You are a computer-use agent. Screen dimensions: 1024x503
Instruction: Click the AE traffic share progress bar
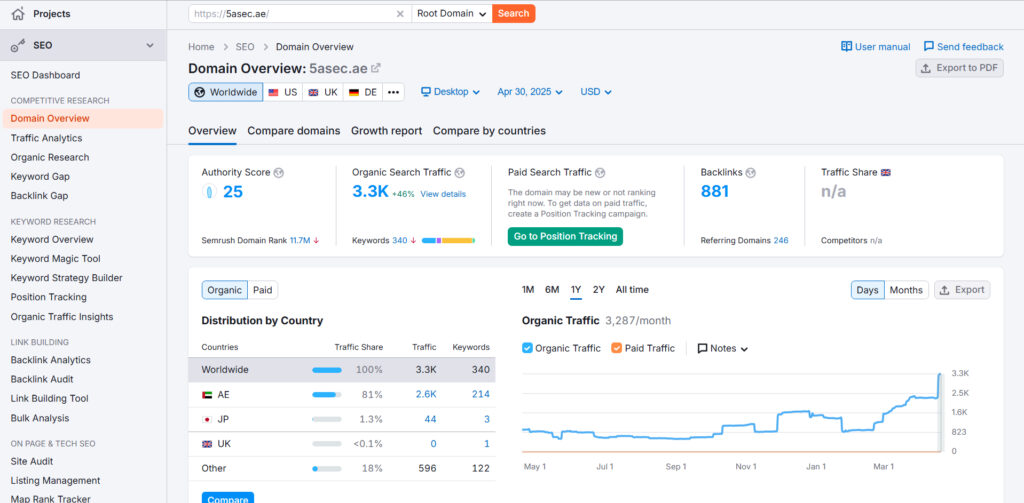click(327, 395)
